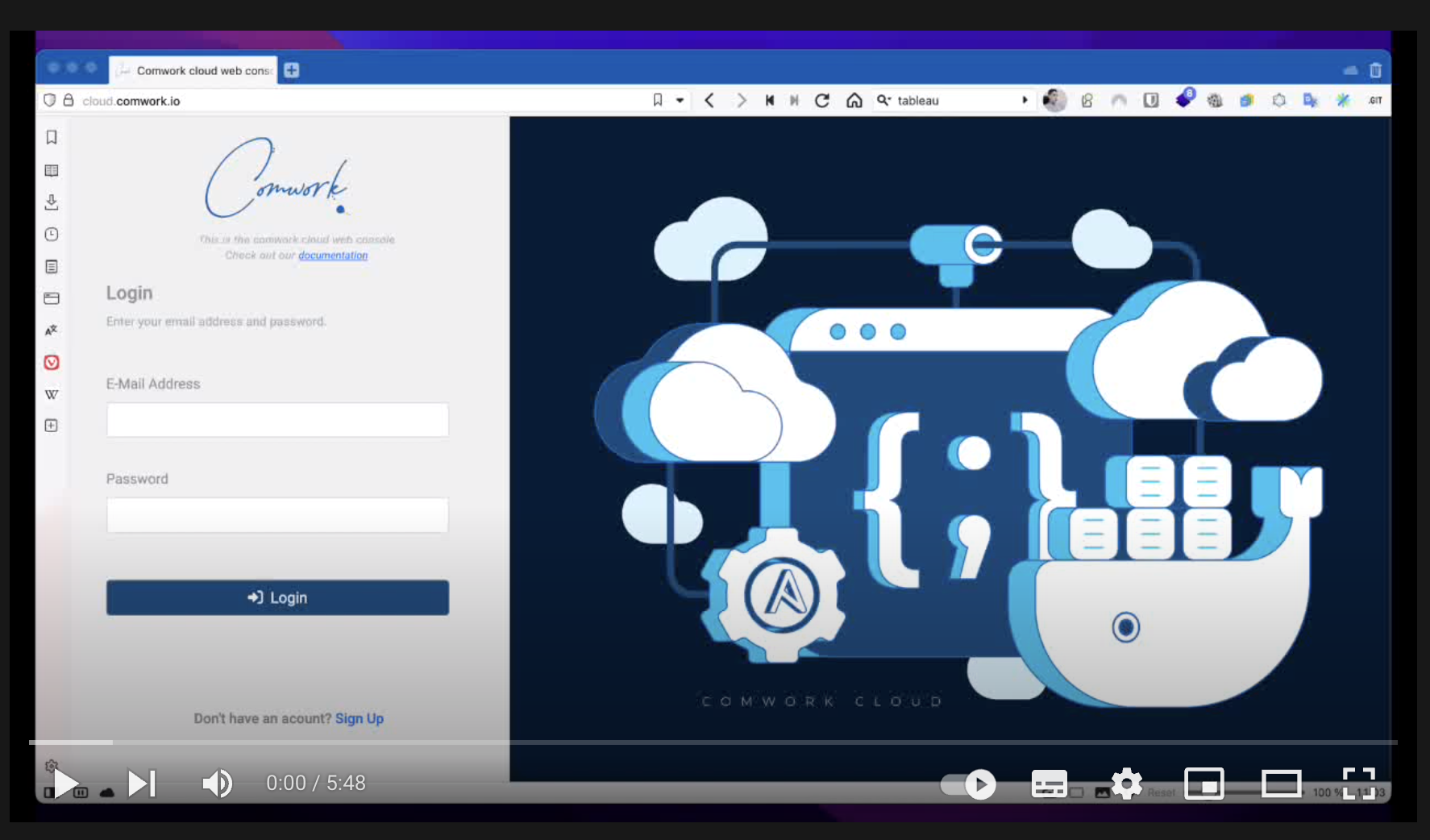Enter video fullscreen mode
The width and height of the screenshot is (1430, 840).
pos(1359,784)
